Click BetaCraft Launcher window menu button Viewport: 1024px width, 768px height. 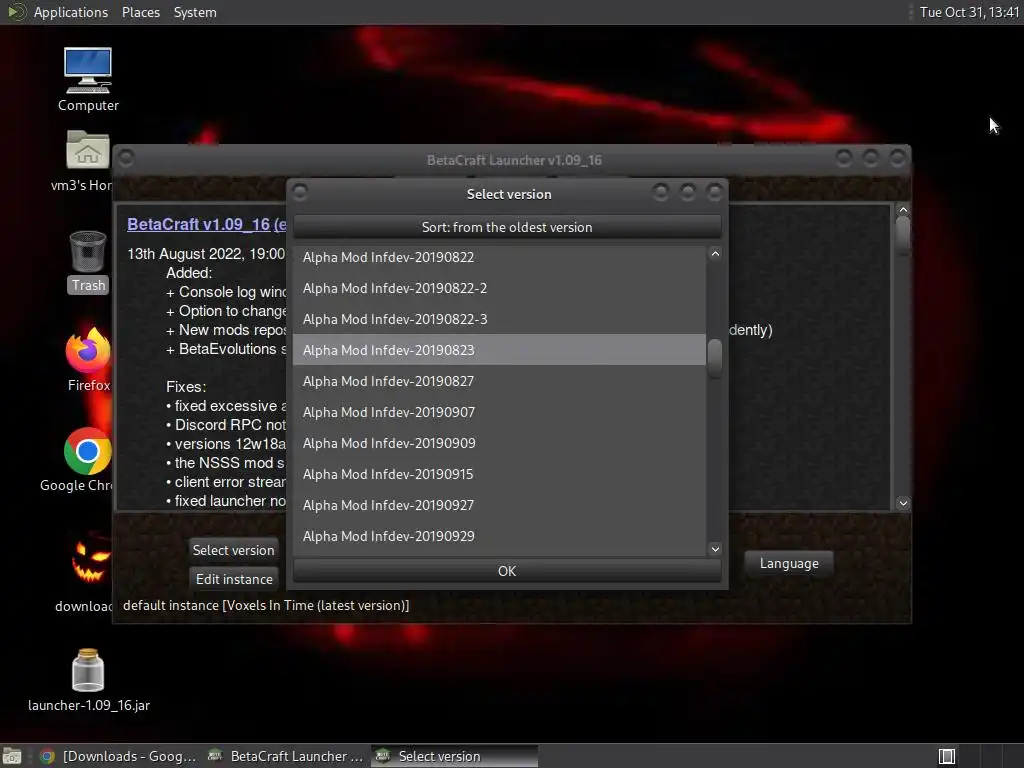126,158
